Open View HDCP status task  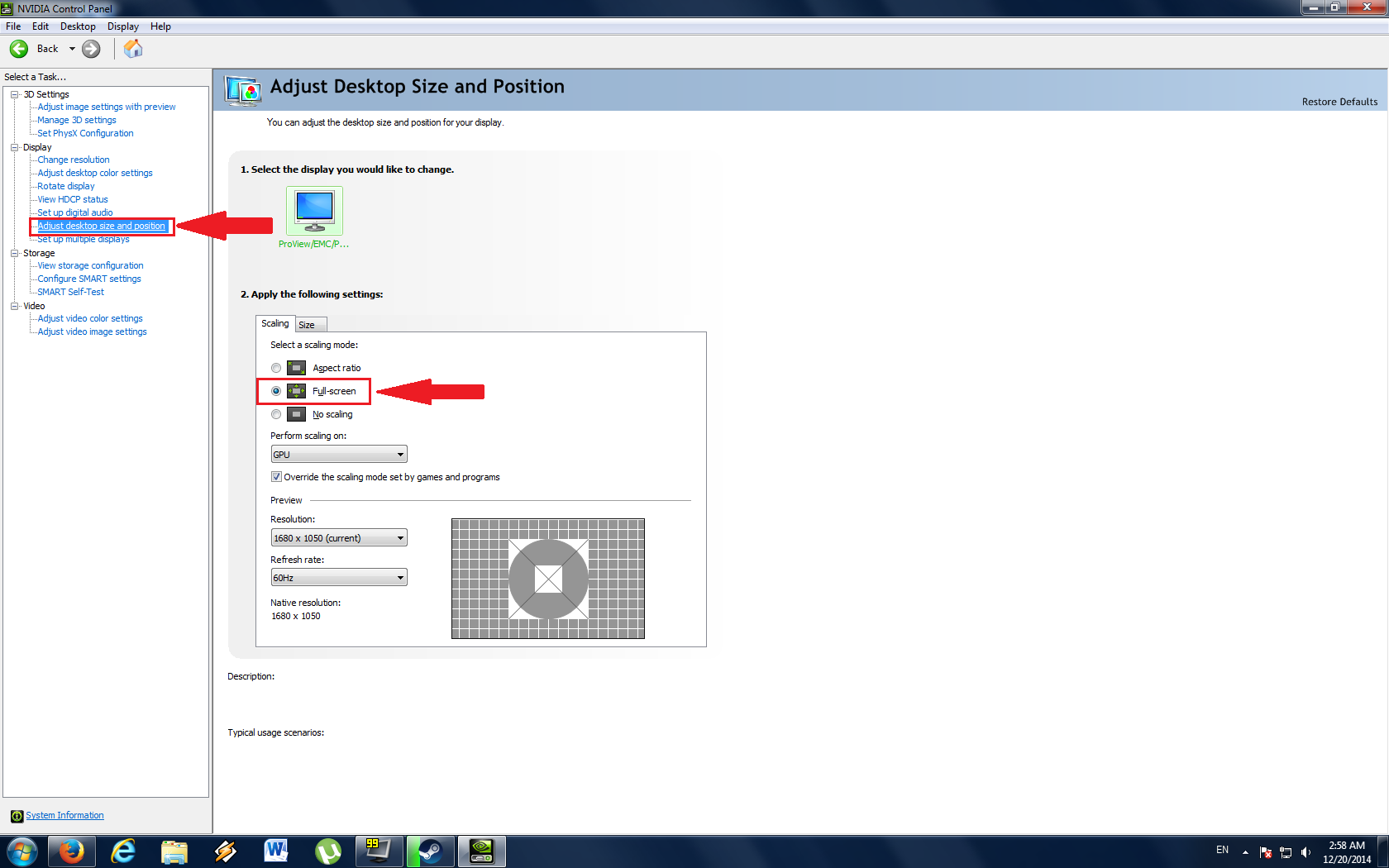coord(73,199)
